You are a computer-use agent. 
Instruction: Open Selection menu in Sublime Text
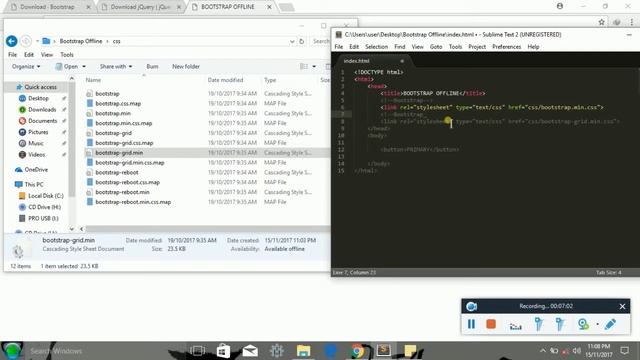point(376,47)
